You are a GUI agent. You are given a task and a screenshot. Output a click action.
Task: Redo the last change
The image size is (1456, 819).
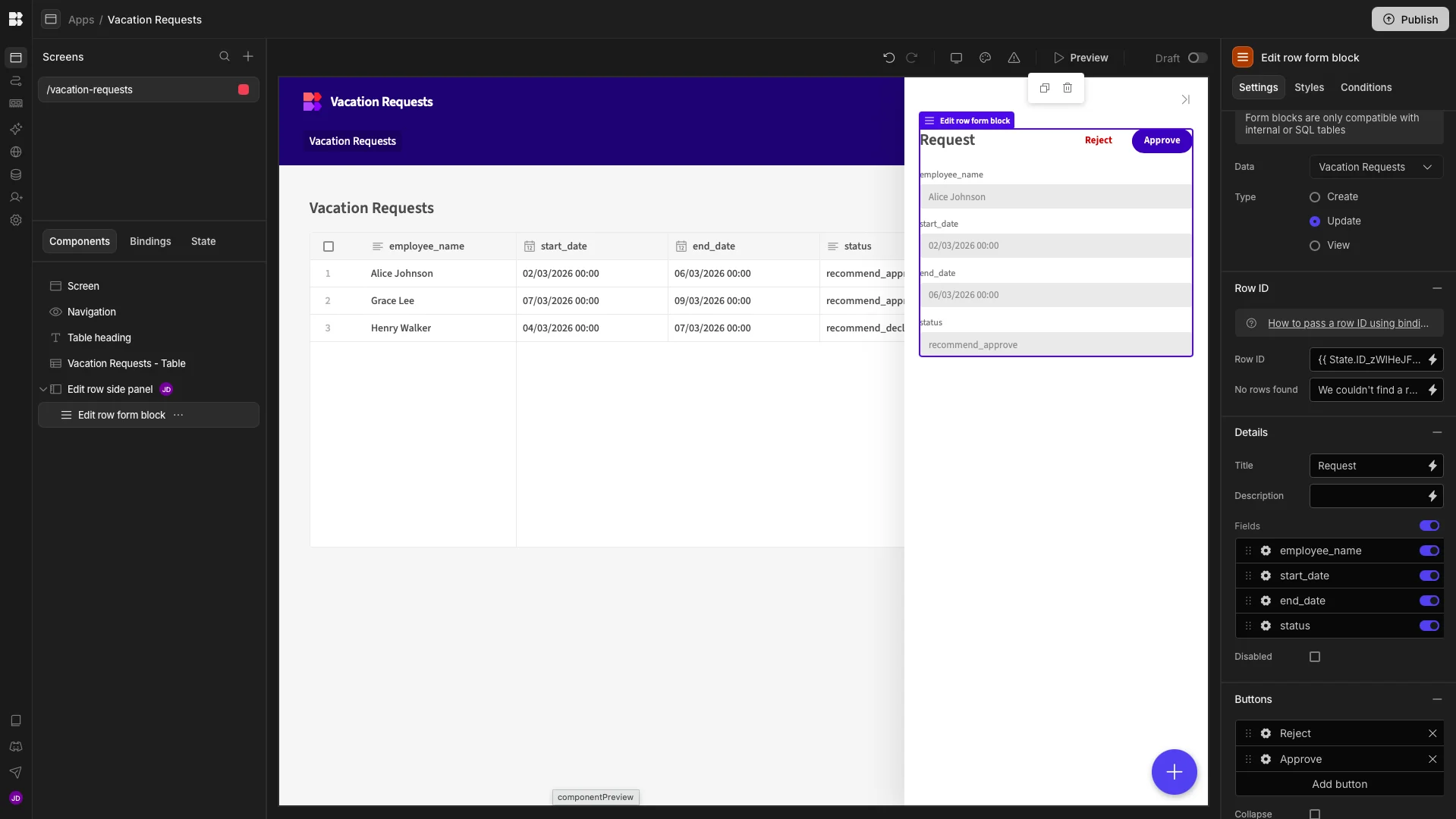[x=912, y=58]
